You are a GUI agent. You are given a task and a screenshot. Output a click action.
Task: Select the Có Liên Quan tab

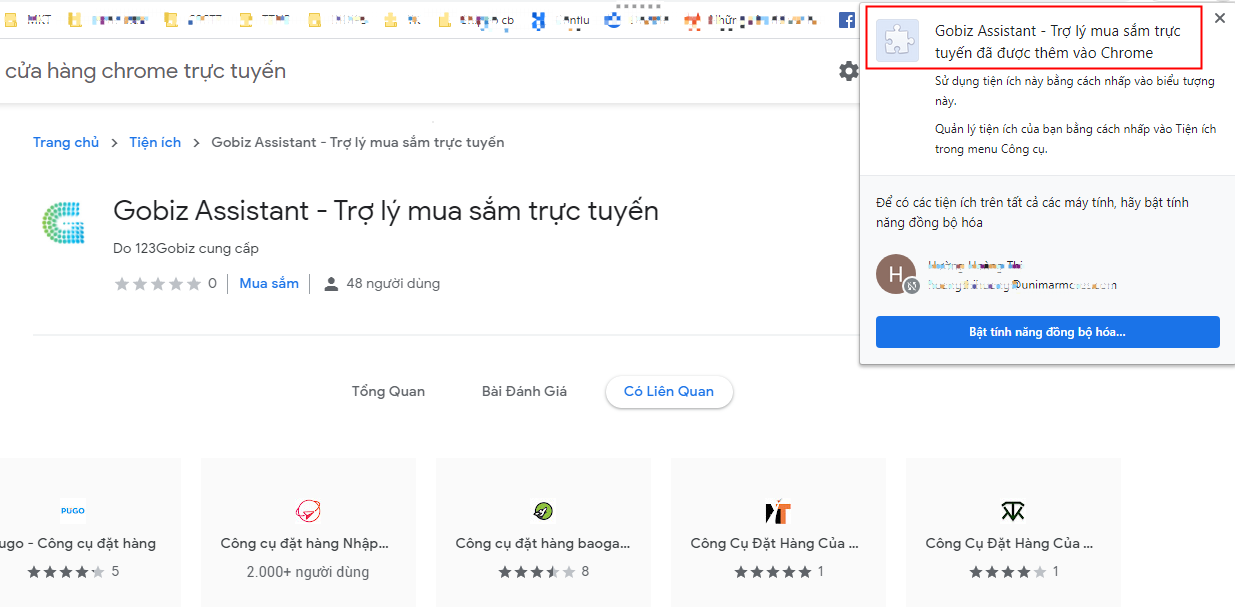pyautogui.click(x=668, y=391)
